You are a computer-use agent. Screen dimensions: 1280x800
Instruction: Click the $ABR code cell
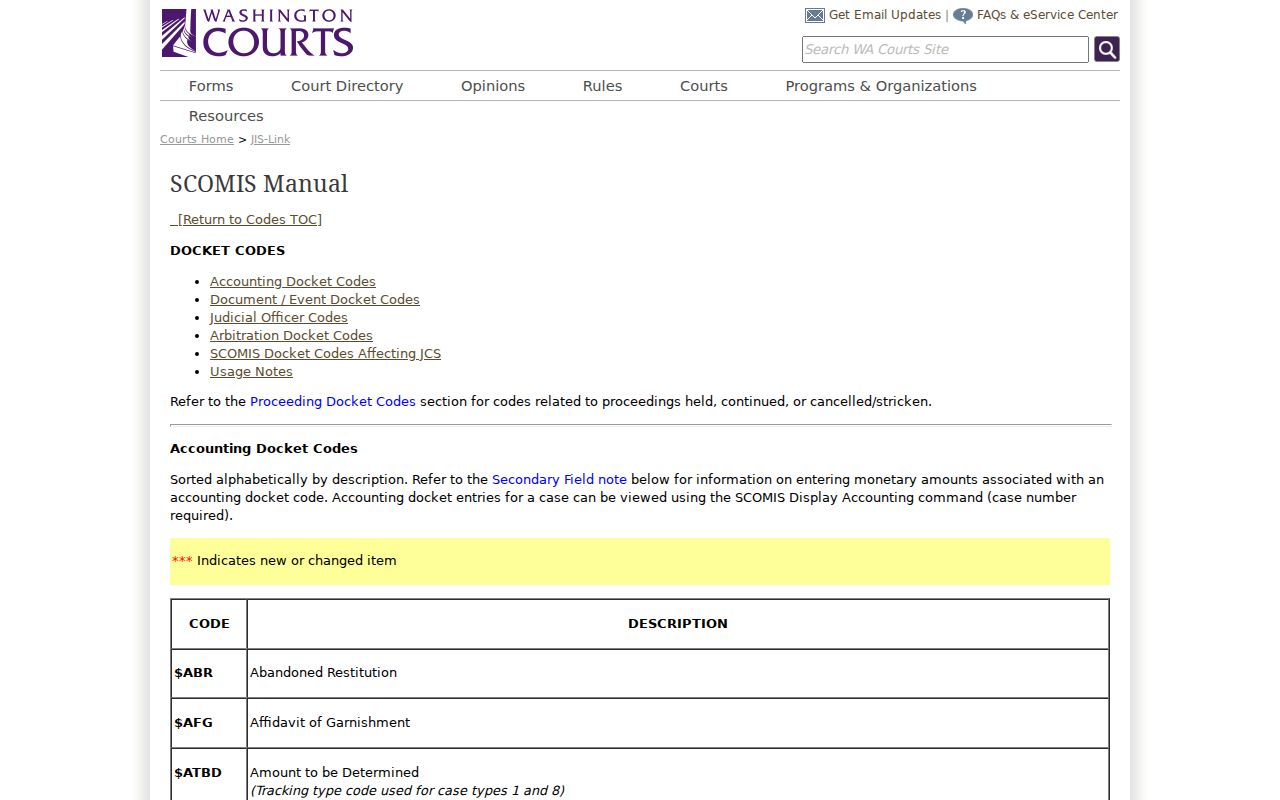tap(209, 673)
